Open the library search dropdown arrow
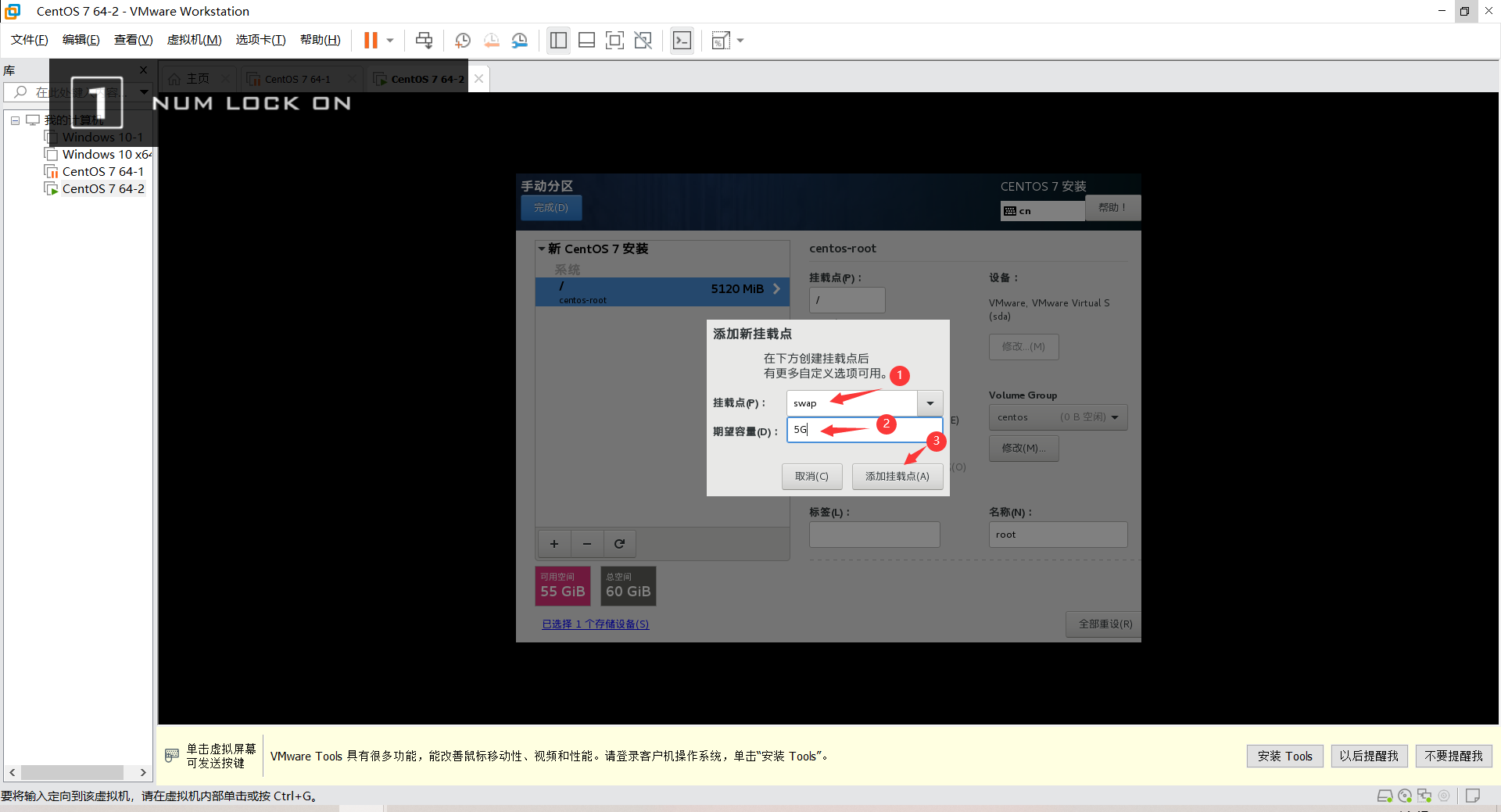Image resolution: width=1501 pixels, height=812 pixels. point(144,92)
